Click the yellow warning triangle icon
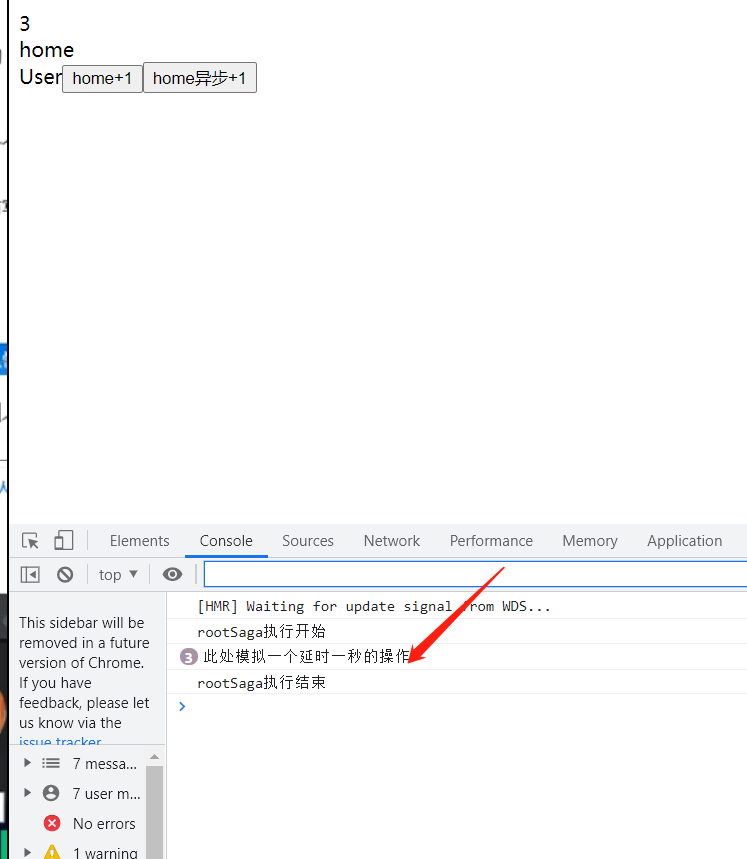This screenshot has width=747, height=859. tap(52, 852)
